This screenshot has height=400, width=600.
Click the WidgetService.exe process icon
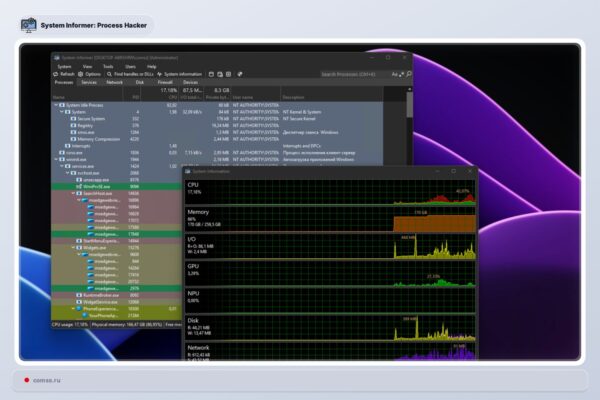coord(79,302)
